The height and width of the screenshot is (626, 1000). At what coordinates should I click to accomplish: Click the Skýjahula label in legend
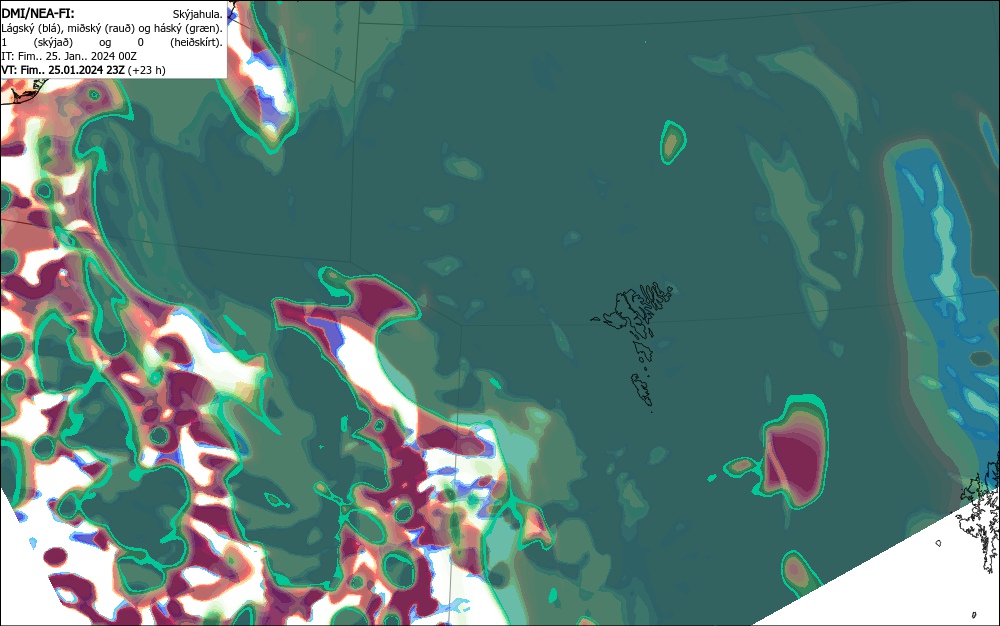198,14
